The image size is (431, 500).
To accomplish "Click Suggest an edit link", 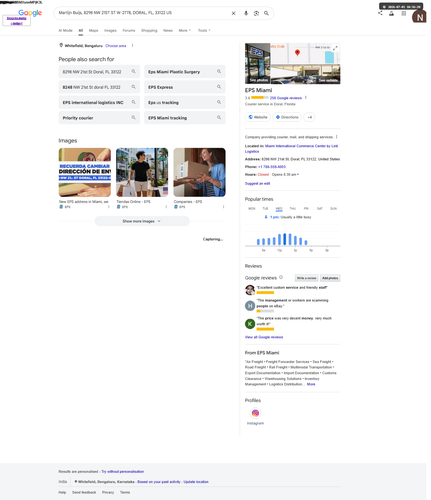I will tap(257, 183).
